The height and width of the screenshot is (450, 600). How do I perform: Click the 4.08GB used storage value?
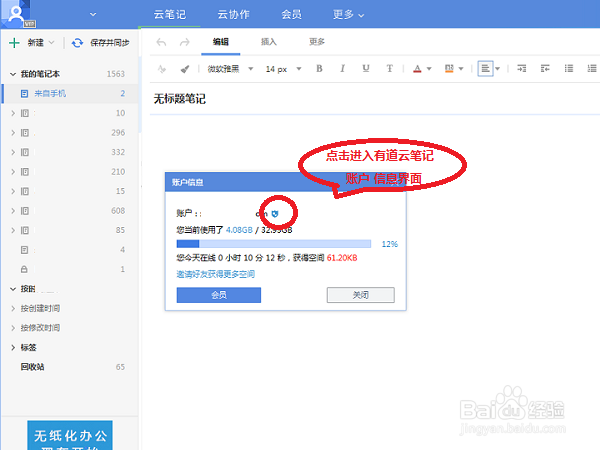click(239, 230)
